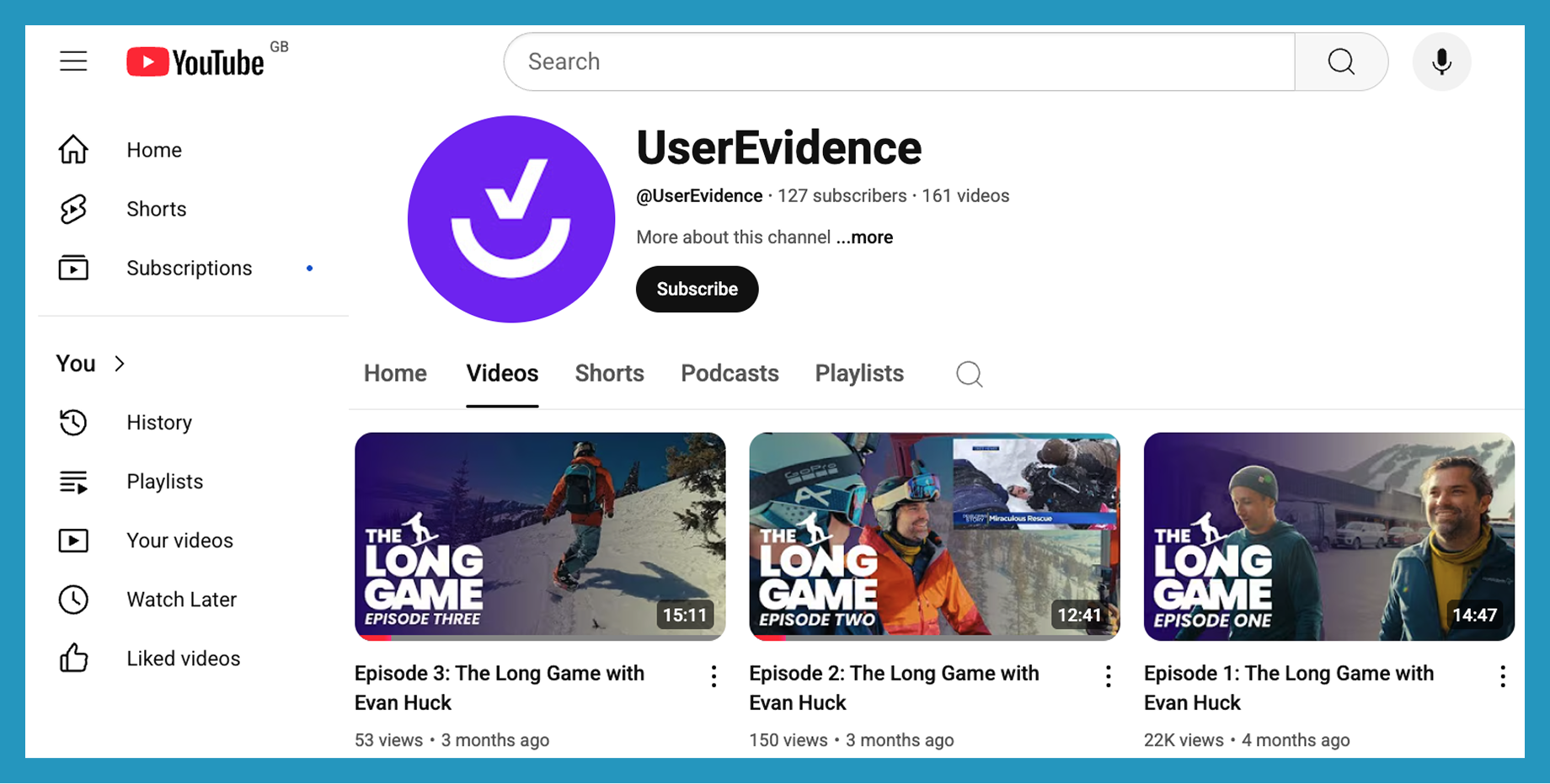Go to Home in the sidebar
1550x784 pixels.
pyautogui.click(x=154, y=150)
